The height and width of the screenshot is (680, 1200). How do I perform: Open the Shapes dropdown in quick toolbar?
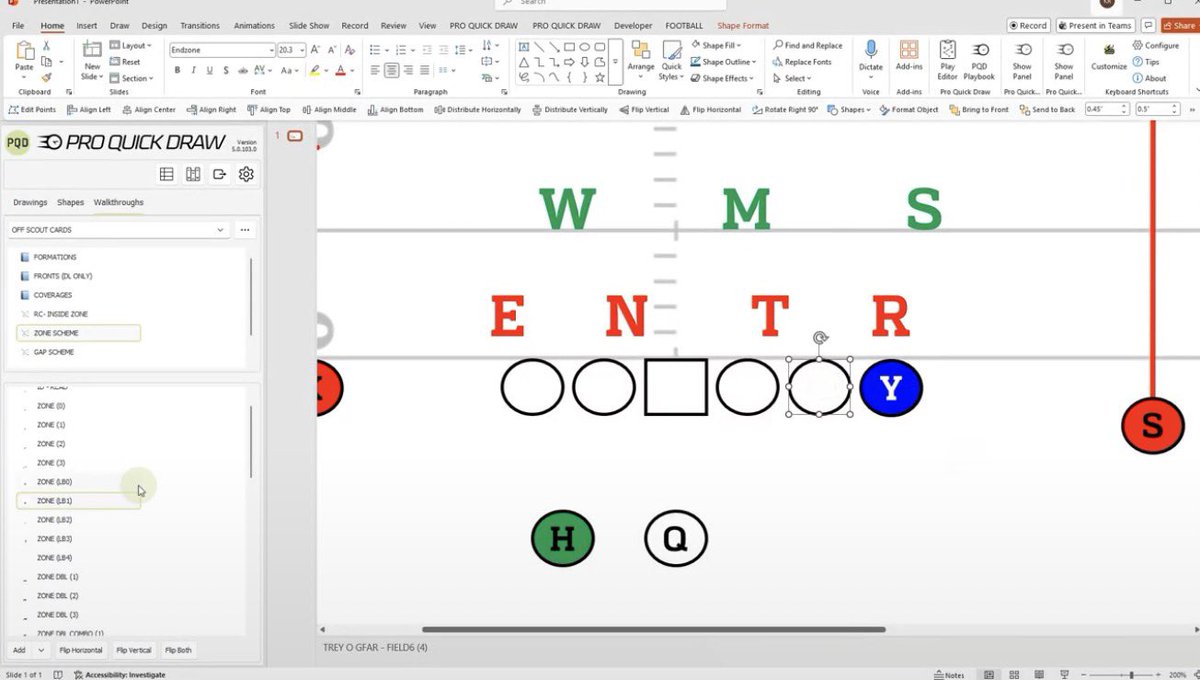(x=849, y=110)
